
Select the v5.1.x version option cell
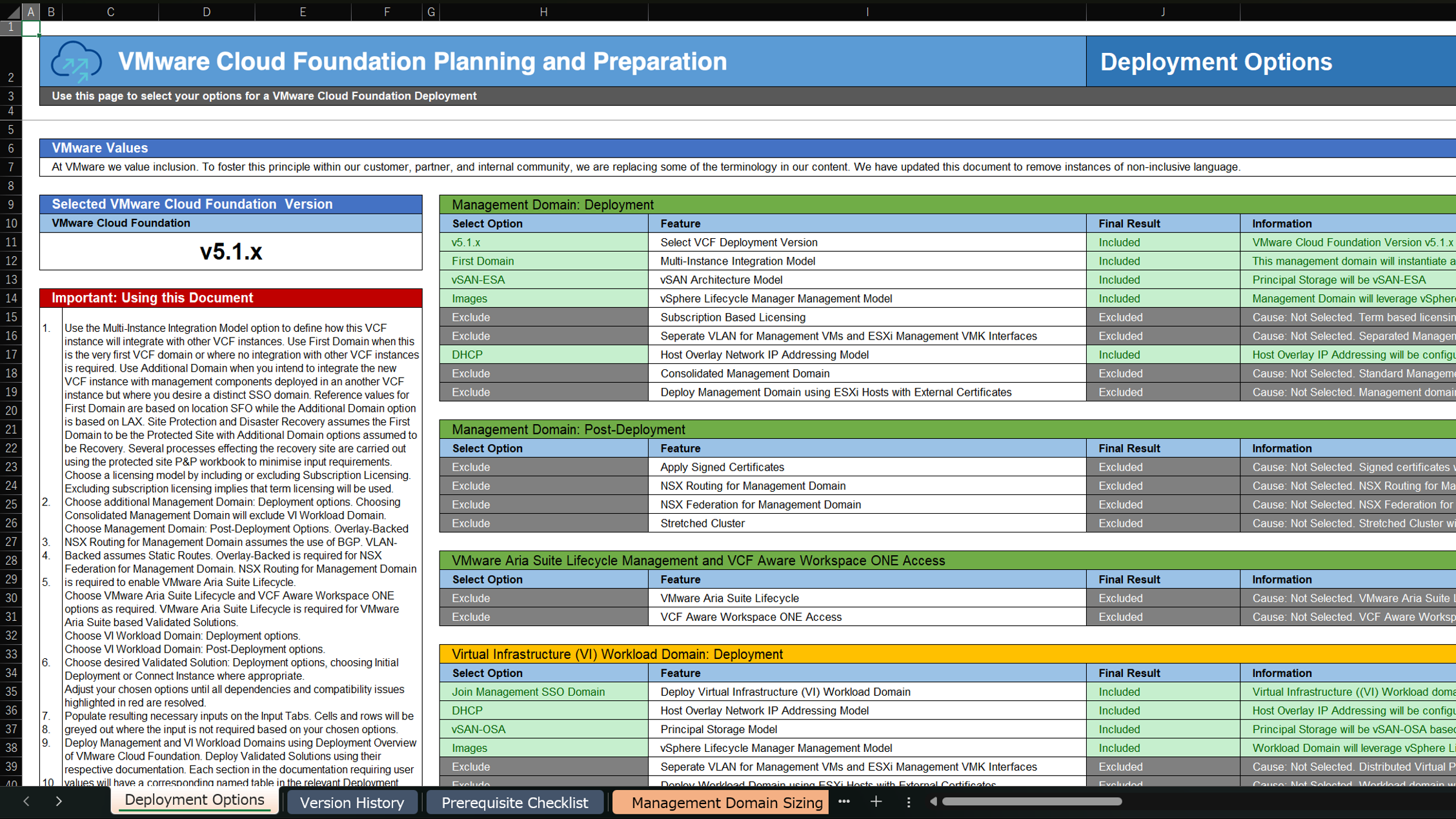(x=543, y=243)
